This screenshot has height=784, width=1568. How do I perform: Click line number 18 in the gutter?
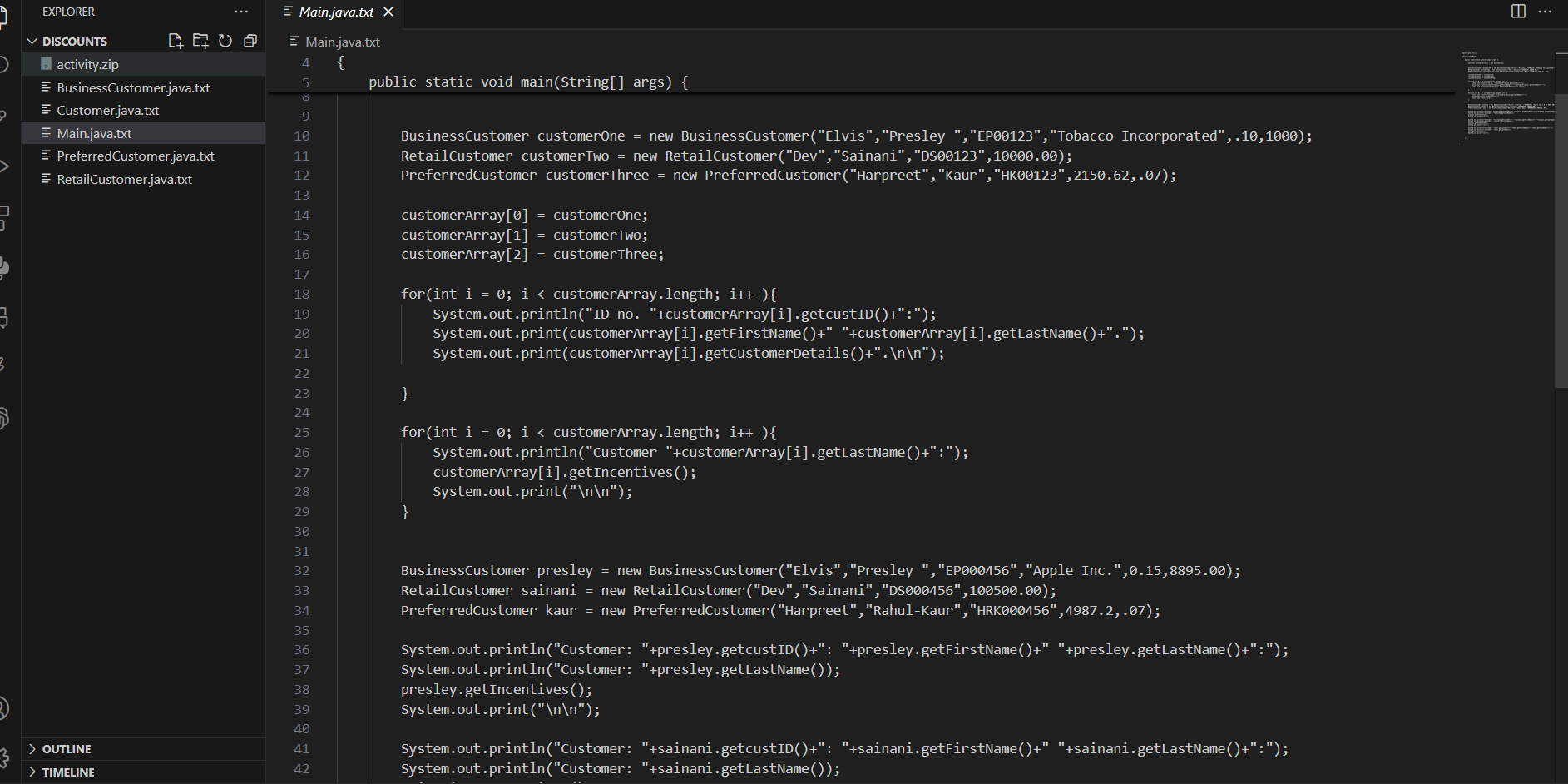pyautogui.click(x=301, y=294)
